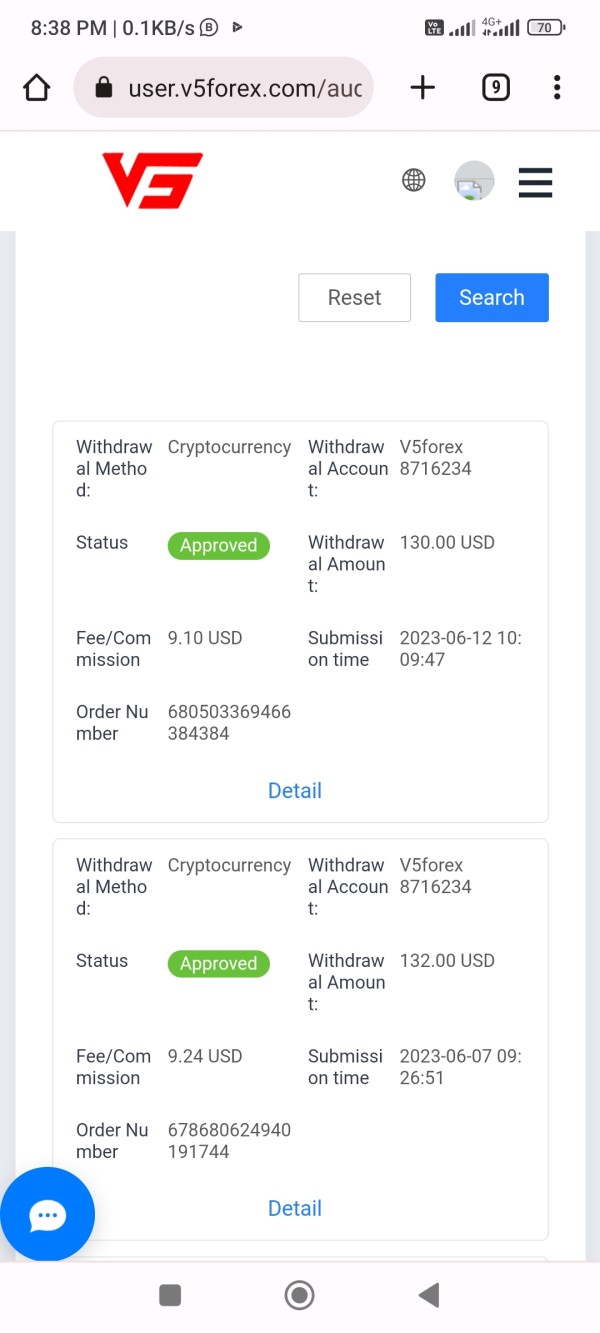Screen dimensions: 600x1333
Task: Open Detail for the 130.00 USD withdrawal
Action: point(295,791)
